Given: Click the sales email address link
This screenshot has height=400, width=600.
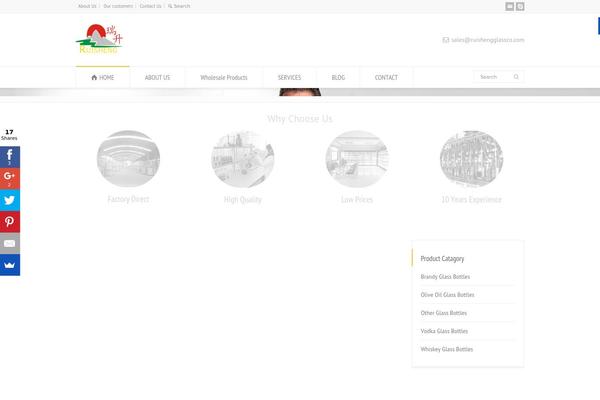Looking at the screenshot, I should click(488, 40).
